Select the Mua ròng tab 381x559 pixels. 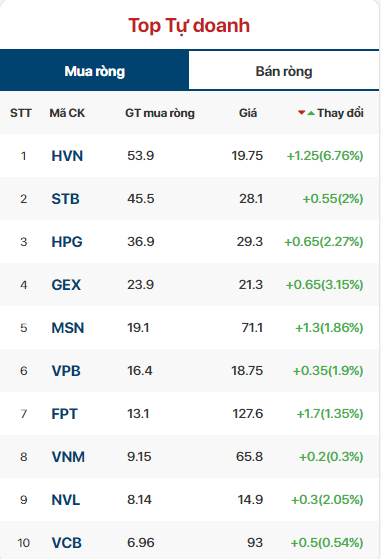point(94,71)
